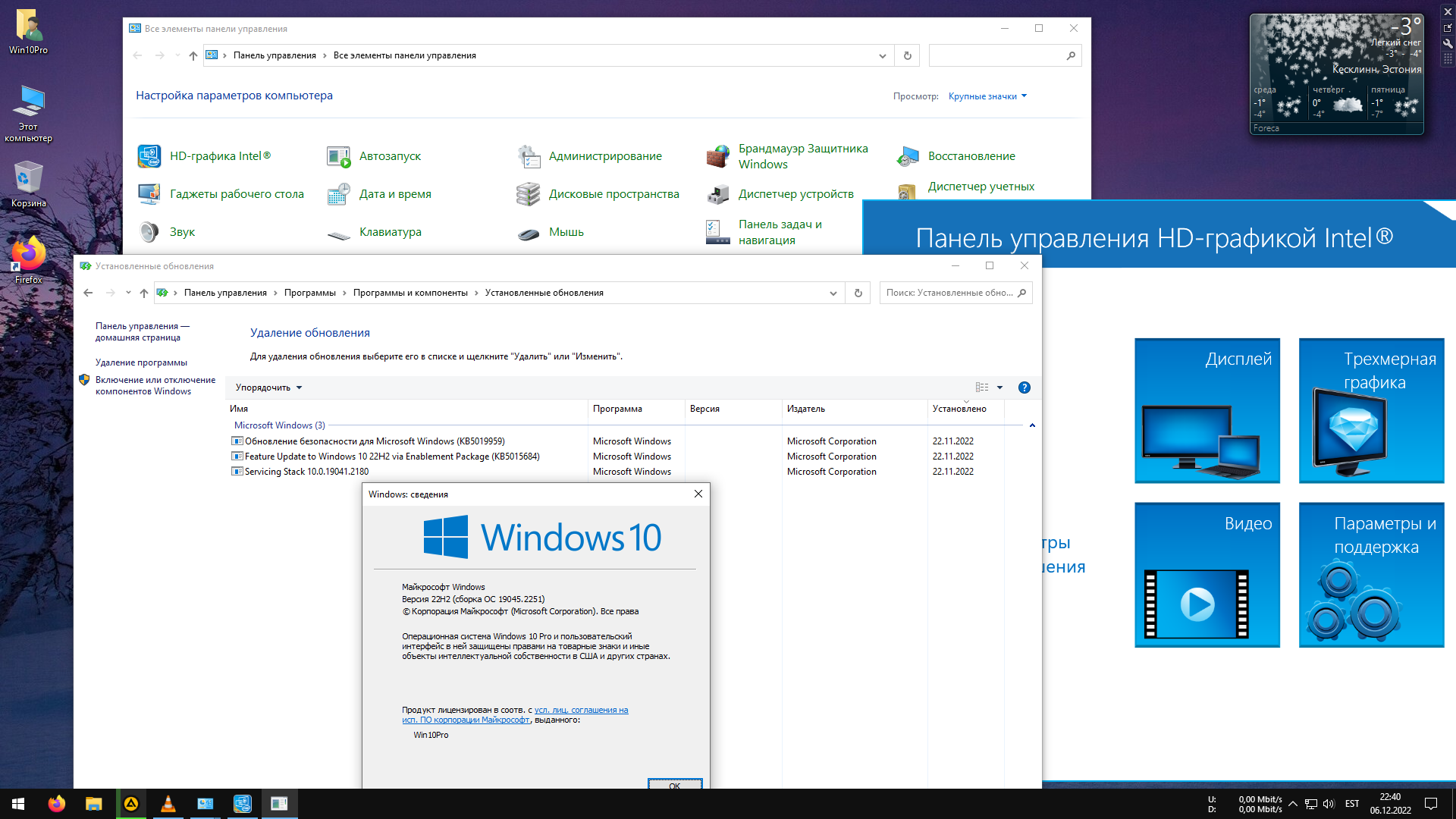Open the notification center icon
The height and width of the screenshot is (819, 1456).
click(x=1431, y=804)
